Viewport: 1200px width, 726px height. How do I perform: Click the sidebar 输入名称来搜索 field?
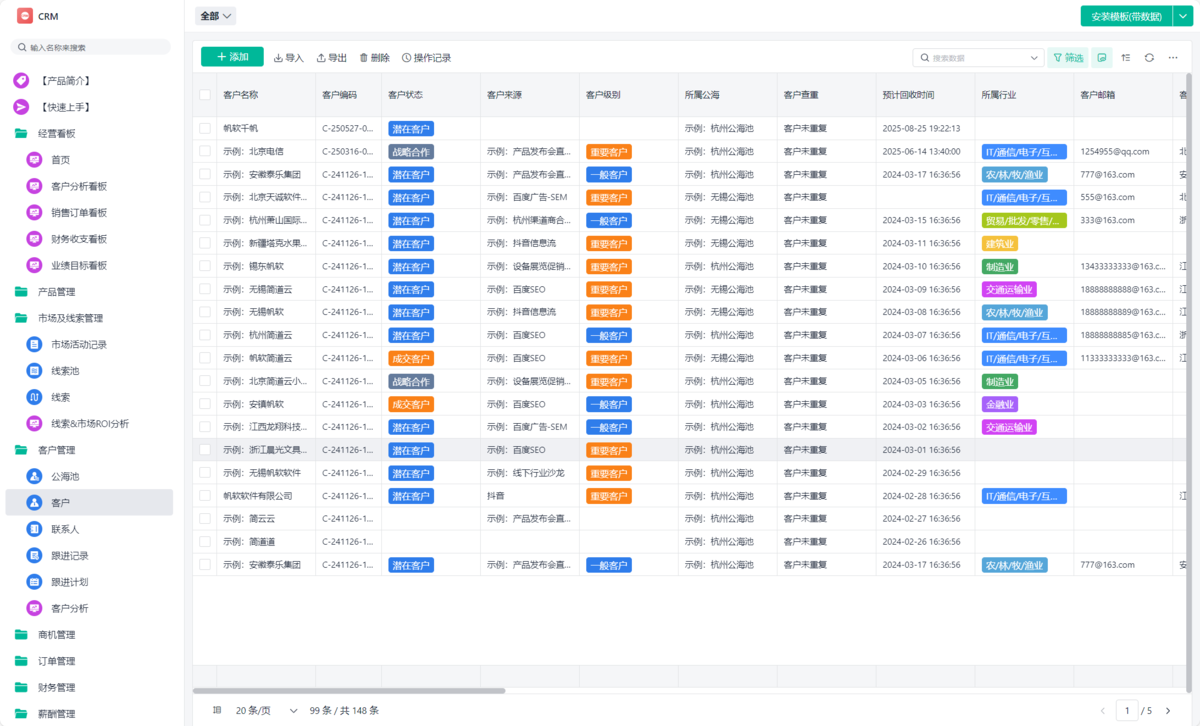[91, 47]
